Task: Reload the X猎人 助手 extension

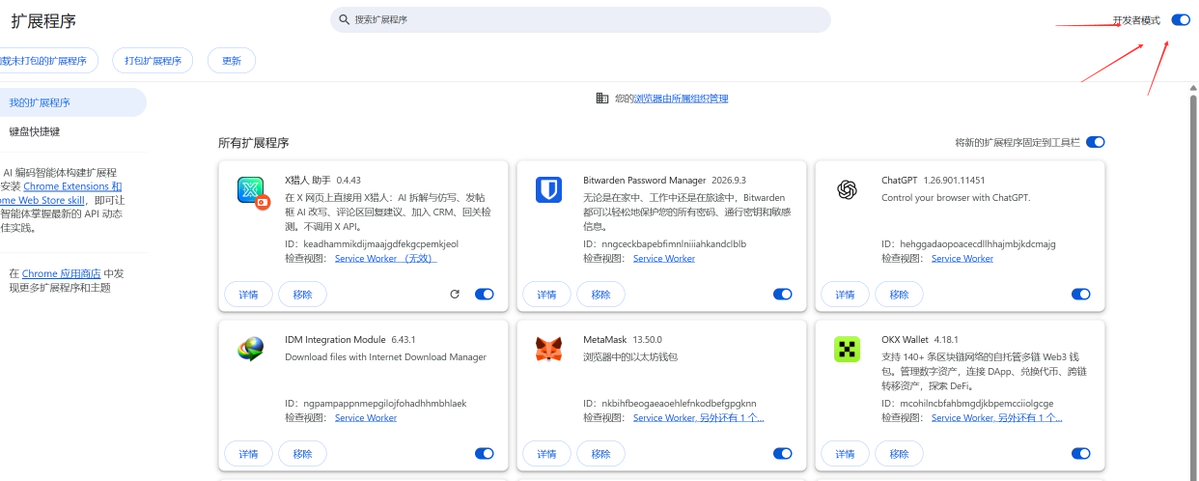Action: pos(455,294)
